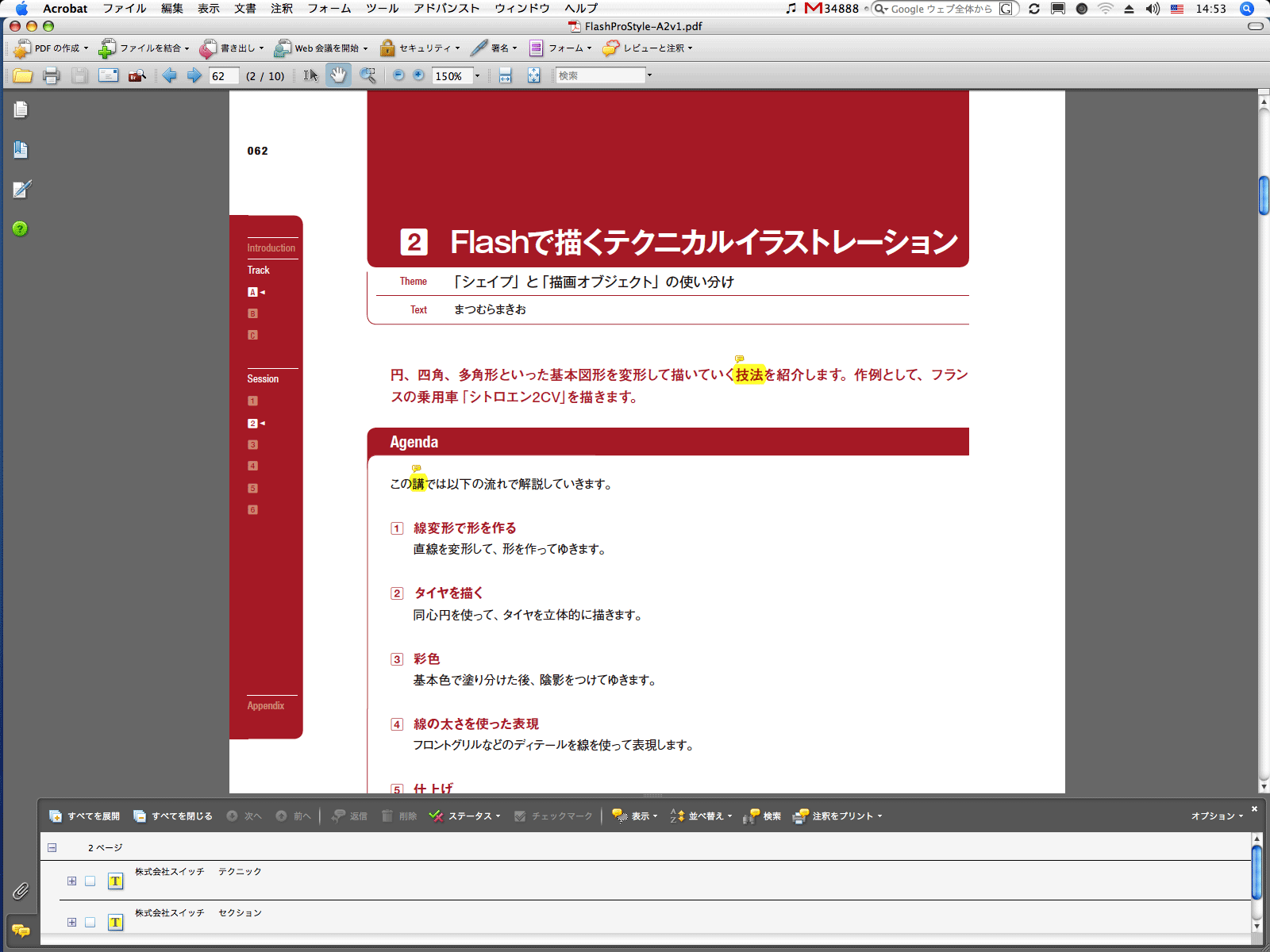The image size is (1270, 952).
Task: Open the 注釈 menu
Action: coord(282,9)
